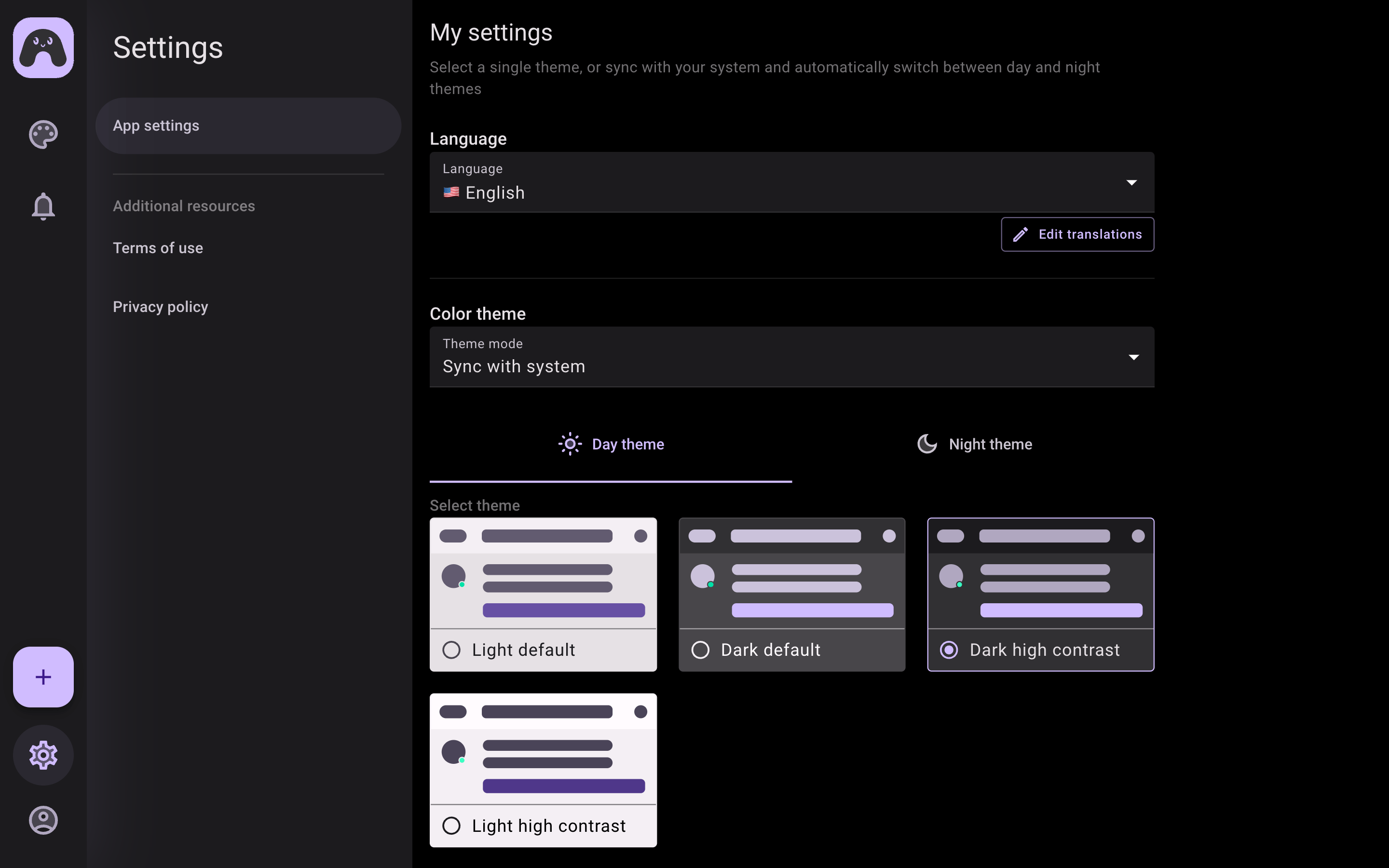Open the Sync with system combo box
The image size is (1389, 868).
point(791,357)
